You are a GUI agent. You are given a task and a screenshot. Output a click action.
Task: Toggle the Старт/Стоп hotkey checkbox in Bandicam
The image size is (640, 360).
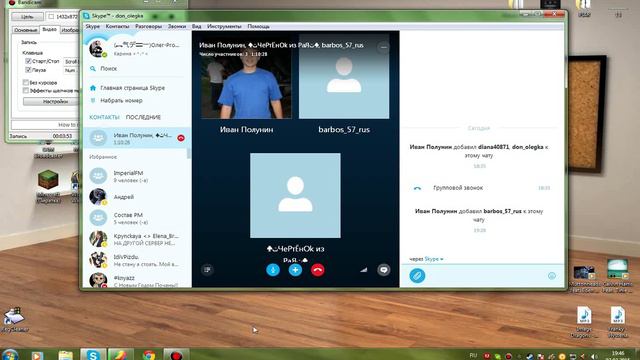click(x=28, y=61)
